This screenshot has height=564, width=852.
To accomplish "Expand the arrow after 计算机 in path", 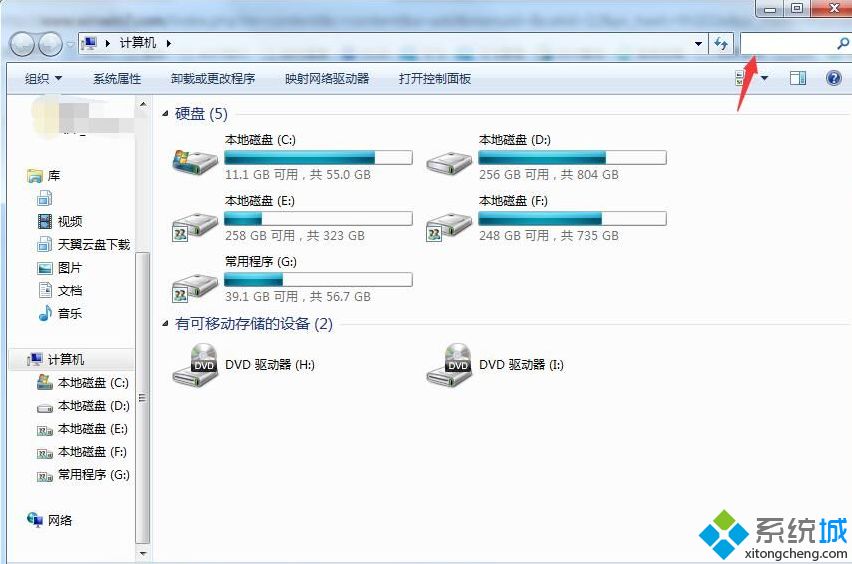I will click(169, 43).
